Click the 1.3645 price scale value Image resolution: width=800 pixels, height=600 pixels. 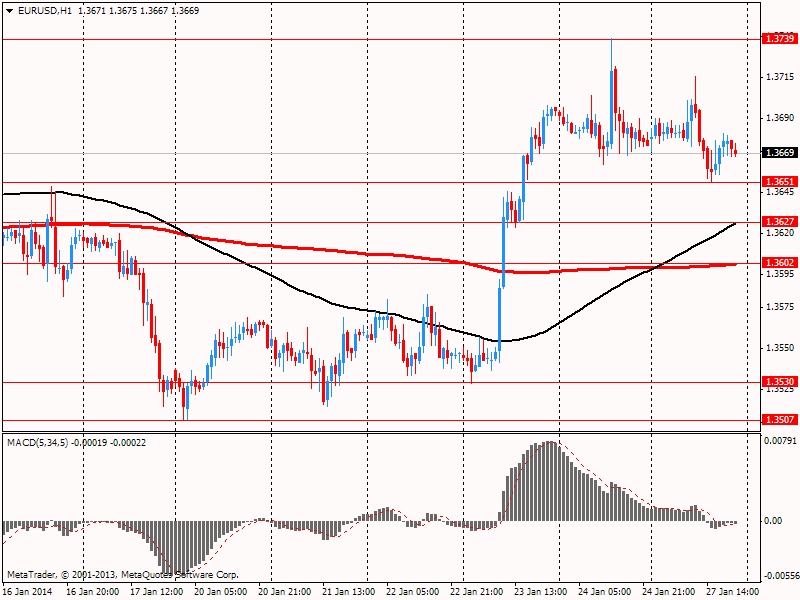pos(781,191)
